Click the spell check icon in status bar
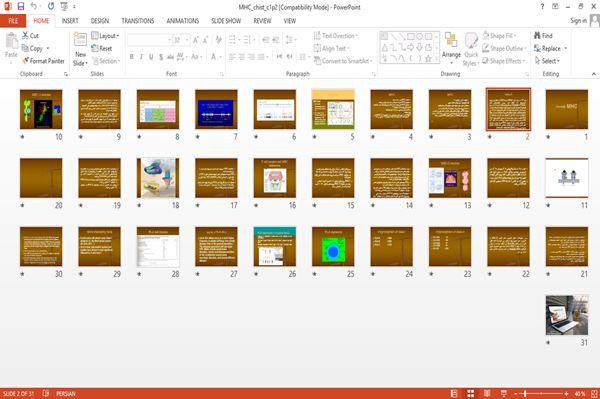 (x=46, y=393)
